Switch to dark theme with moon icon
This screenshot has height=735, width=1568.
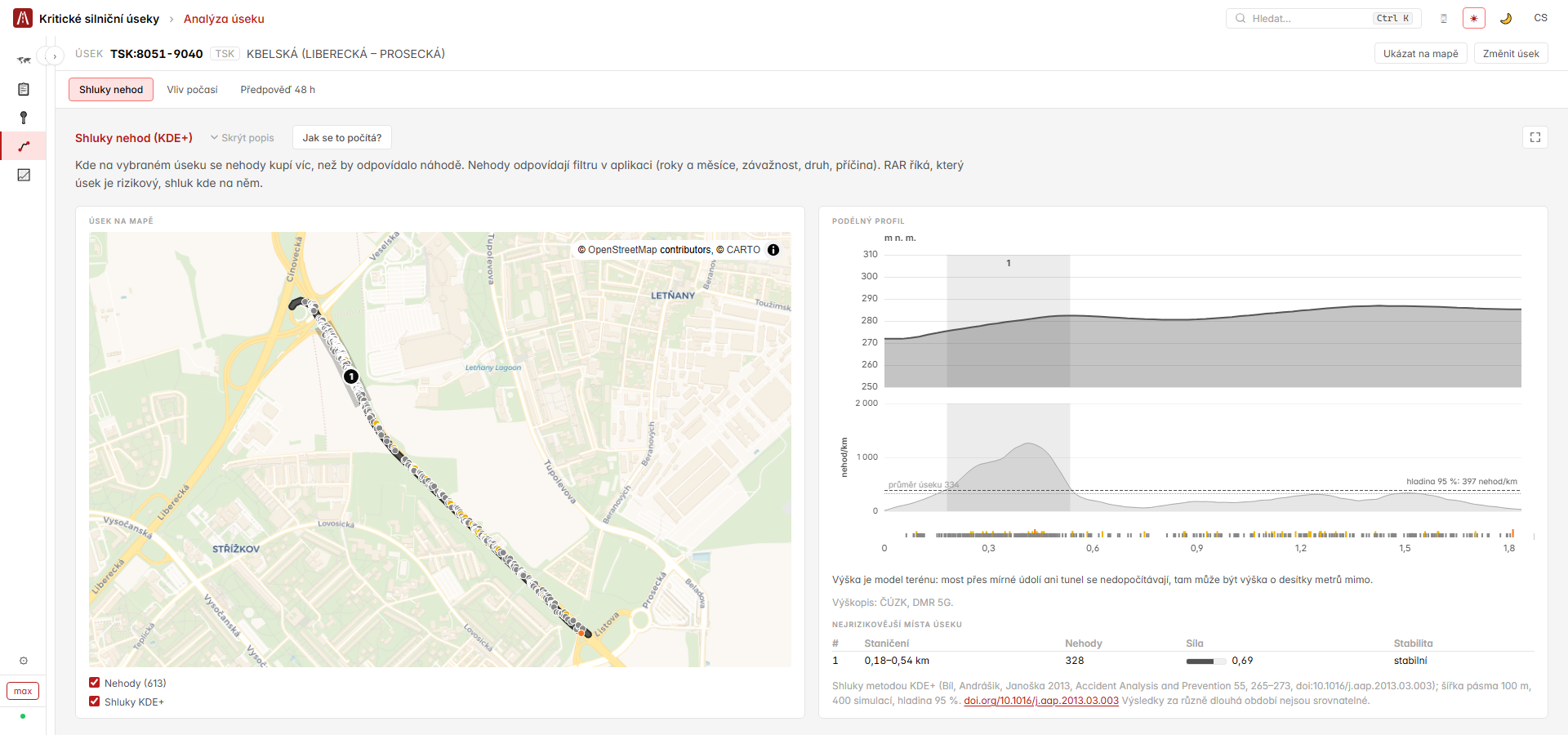click(1506, 18)
